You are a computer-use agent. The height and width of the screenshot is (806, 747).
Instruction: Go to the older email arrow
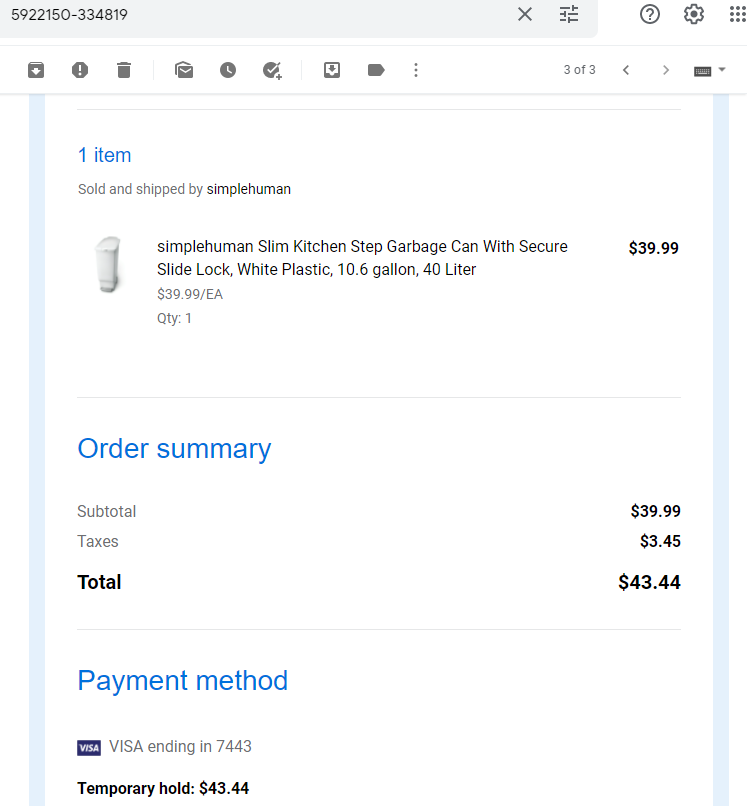click(666, 70)
